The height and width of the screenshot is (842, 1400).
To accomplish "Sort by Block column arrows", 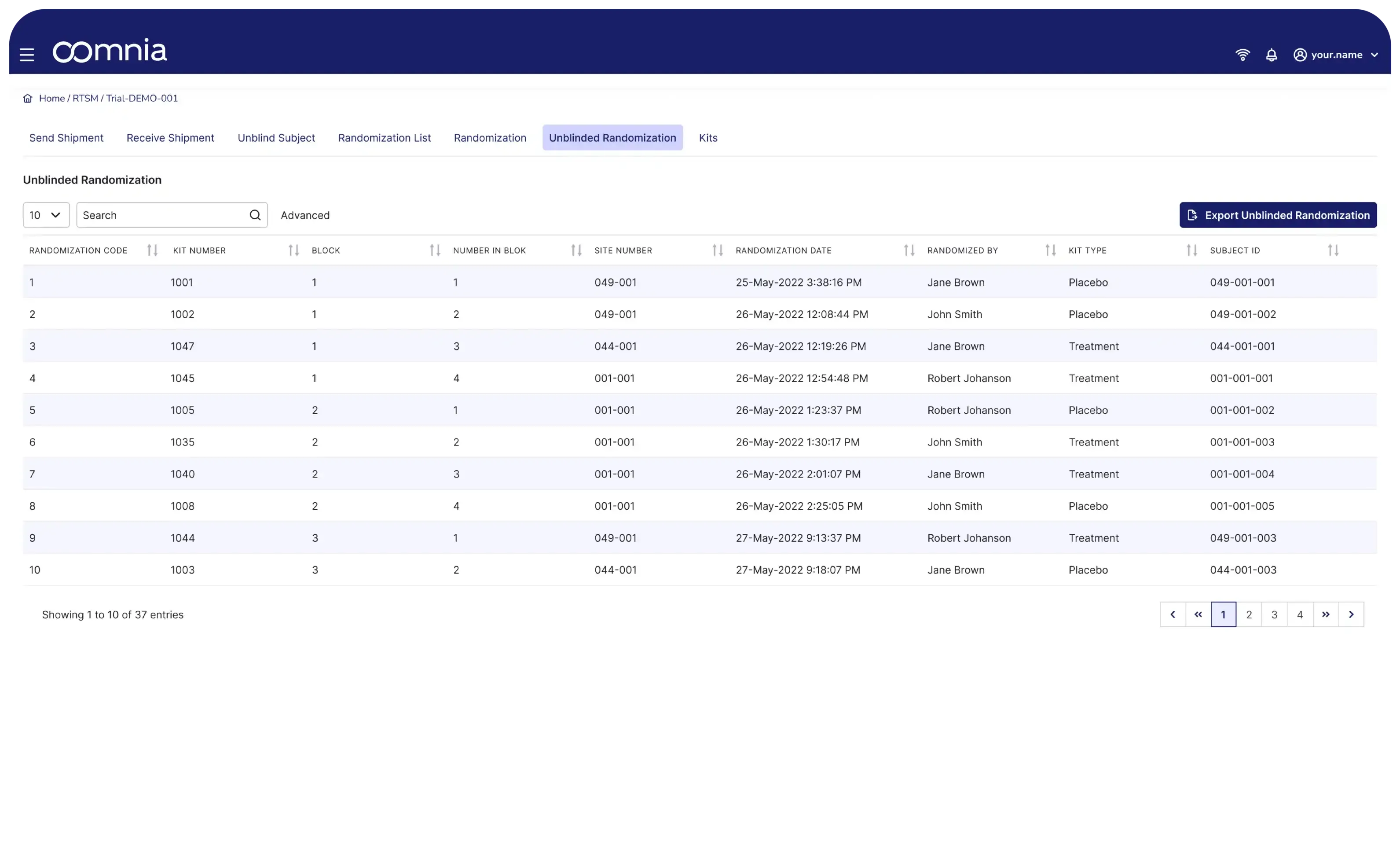I will pyautogui.click(x=435, y=250).
